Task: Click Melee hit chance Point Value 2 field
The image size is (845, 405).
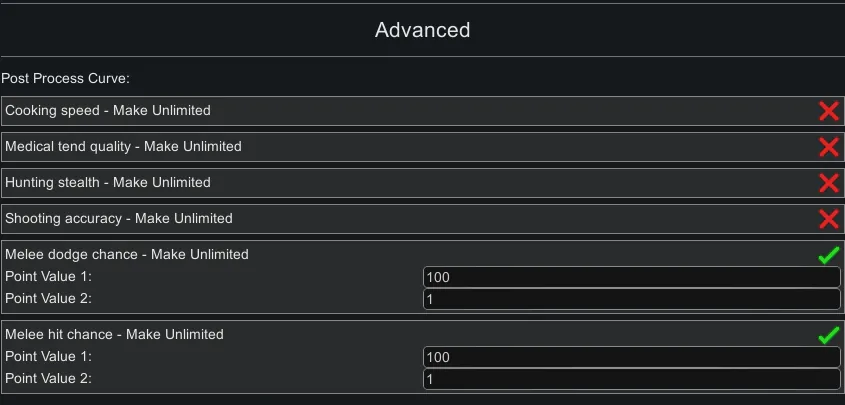Action: [x=631, y=379]
